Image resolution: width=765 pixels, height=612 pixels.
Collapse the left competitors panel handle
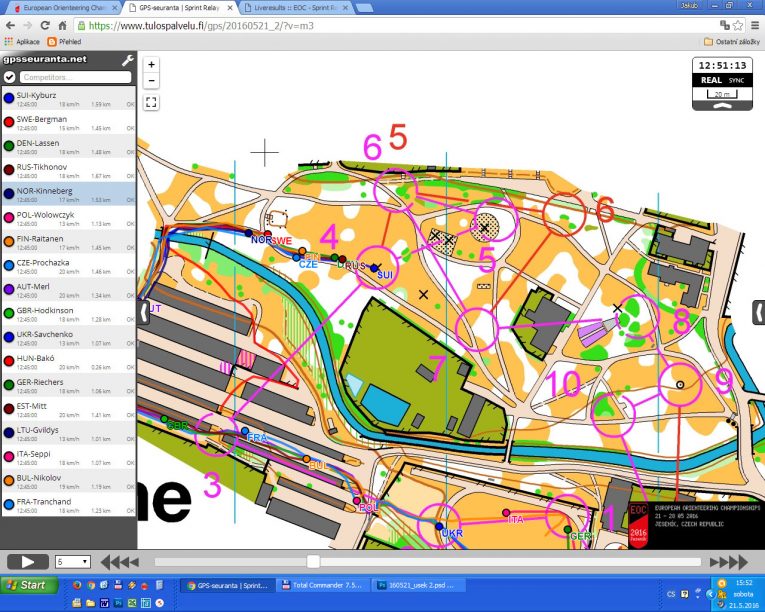click(x=143, y=312)
